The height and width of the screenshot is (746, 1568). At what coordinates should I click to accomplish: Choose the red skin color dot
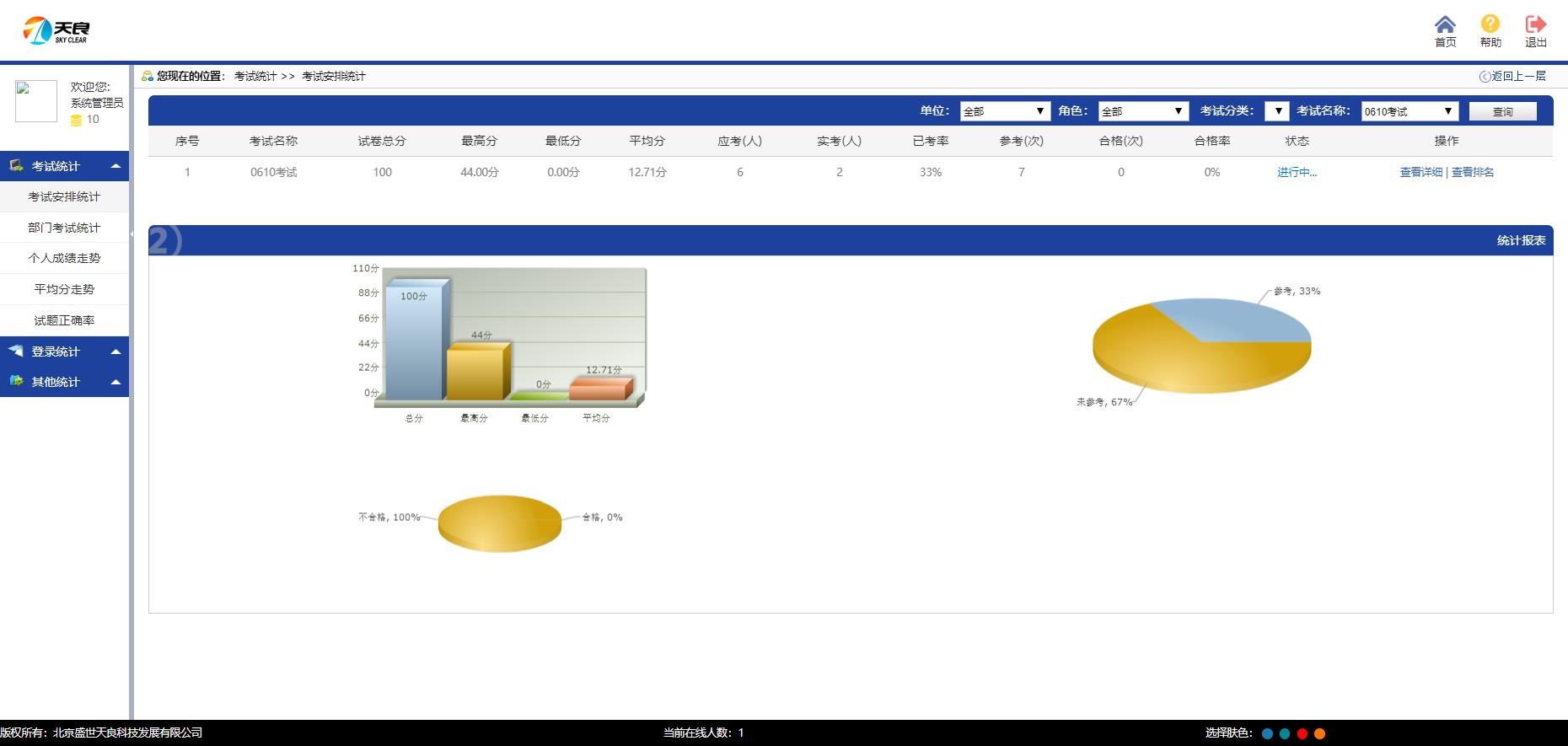pos(1302,733)
